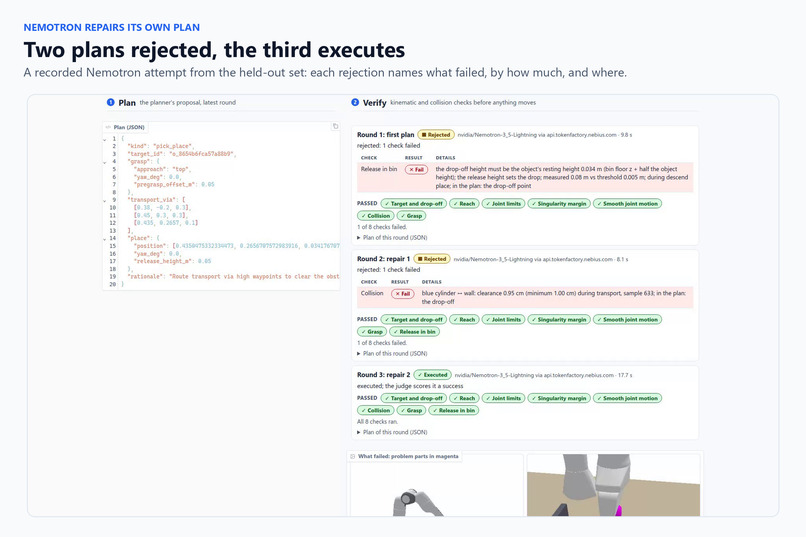Click the Smooth joint motion chip in Round 2
806x537 pixels.
627,320
